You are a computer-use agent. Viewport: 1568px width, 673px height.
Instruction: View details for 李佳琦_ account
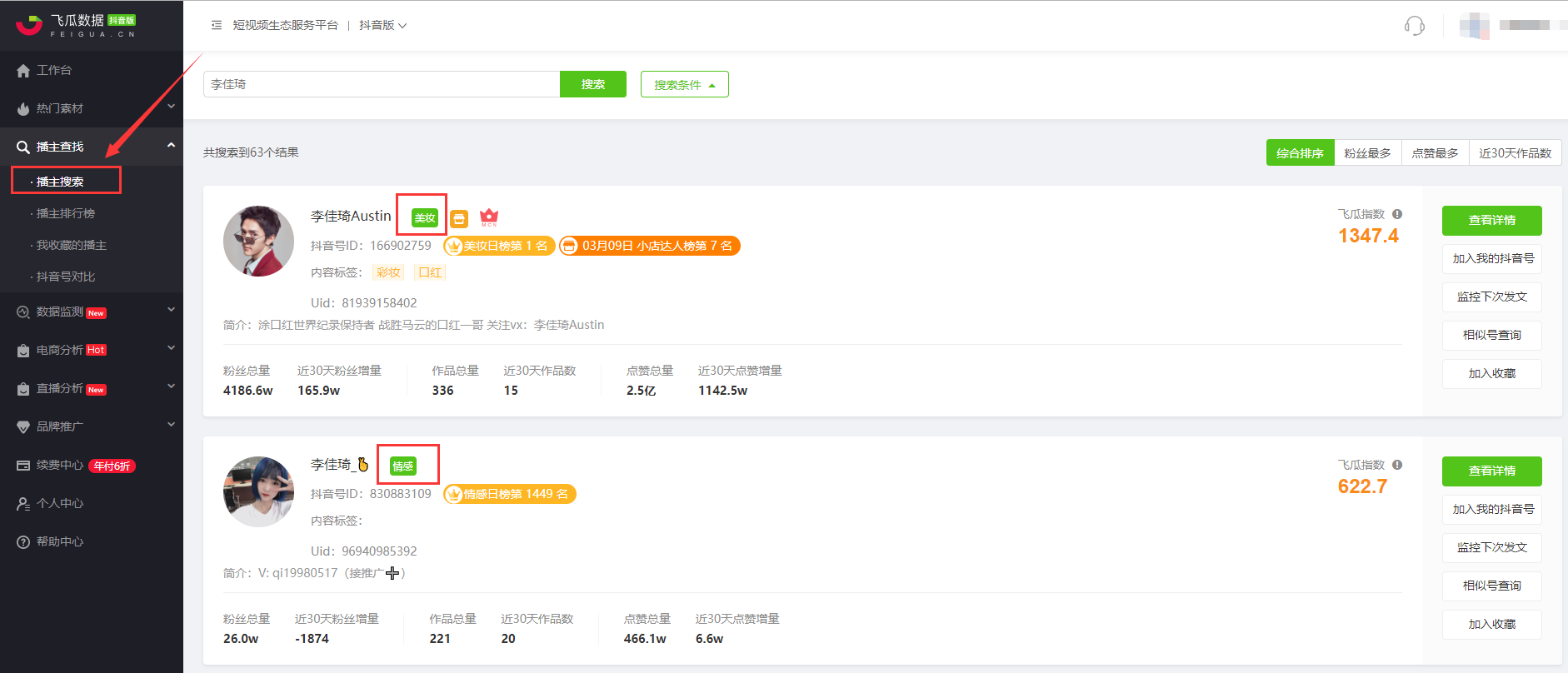click(x=1492, y=471)
